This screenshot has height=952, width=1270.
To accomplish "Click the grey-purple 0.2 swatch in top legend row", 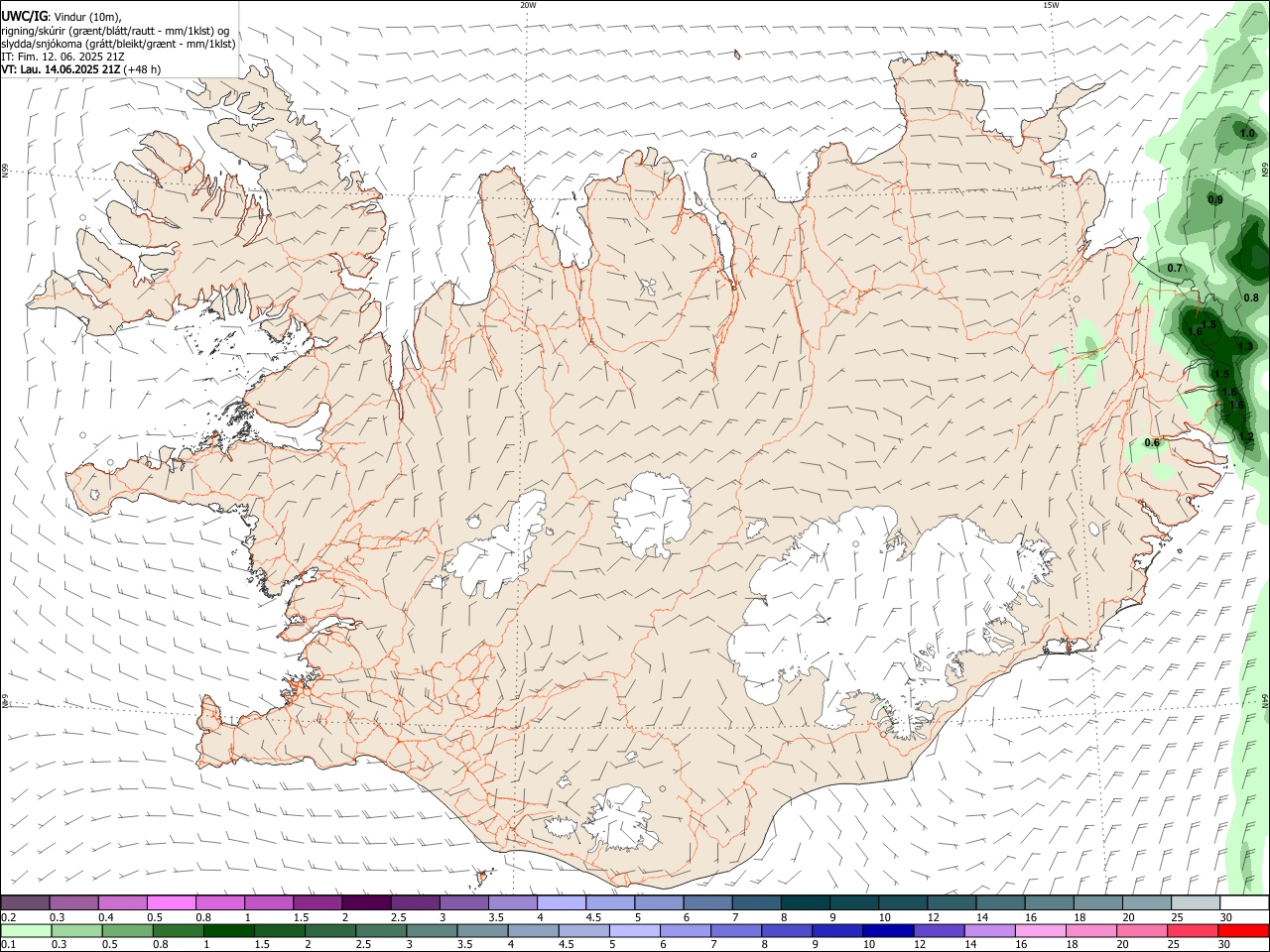I will 25,902.
